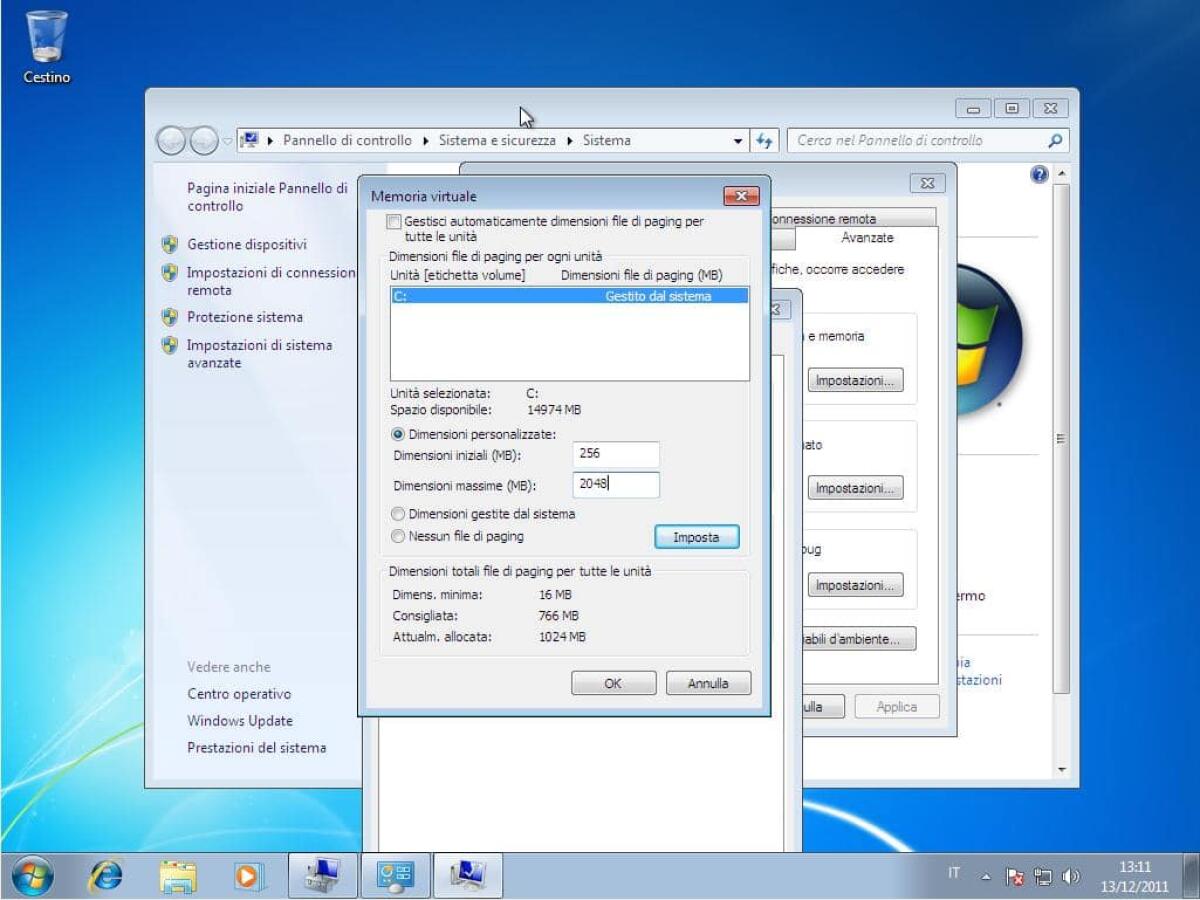This screenshot has height=900, width=1200.
Task: Open the 'Windows Update' link in the sidebar
Action: [240, 720]
